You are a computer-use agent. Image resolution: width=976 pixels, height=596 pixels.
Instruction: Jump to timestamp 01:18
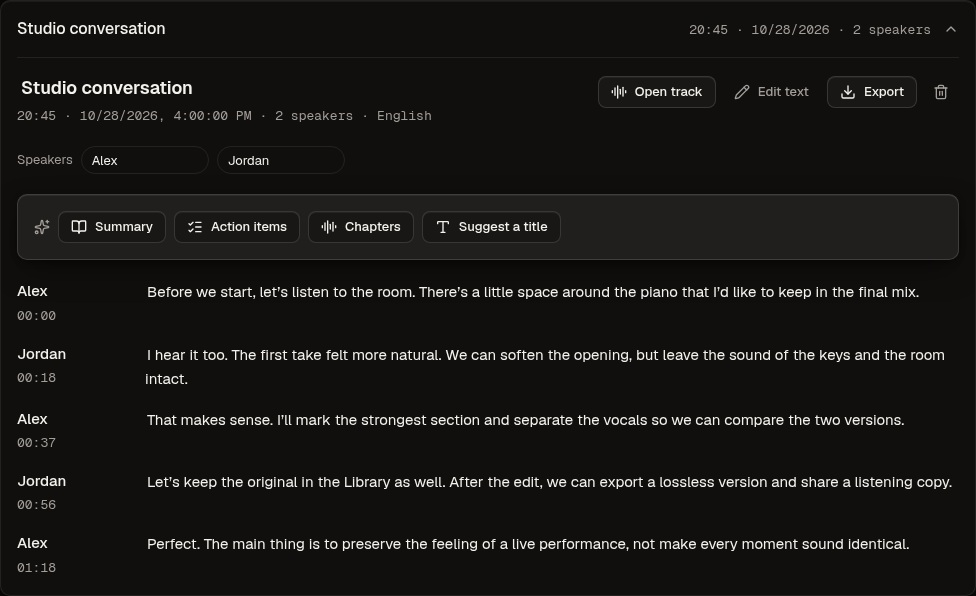tap(37, 568)
